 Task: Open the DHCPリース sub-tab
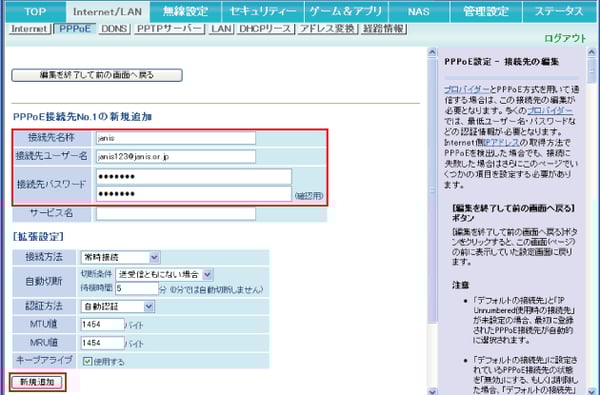click(265, 29)
